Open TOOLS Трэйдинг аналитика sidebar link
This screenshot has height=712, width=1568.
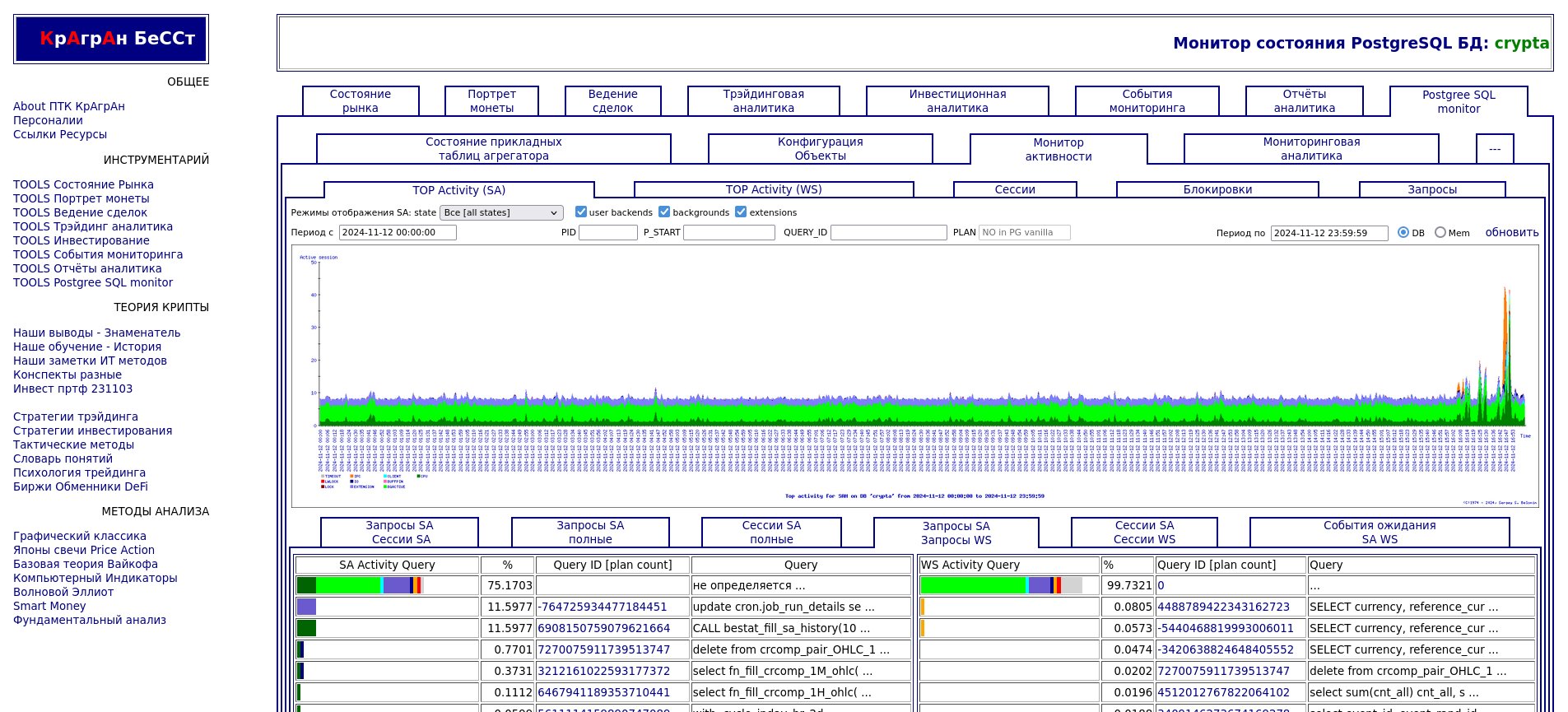[x=93, y=226]
